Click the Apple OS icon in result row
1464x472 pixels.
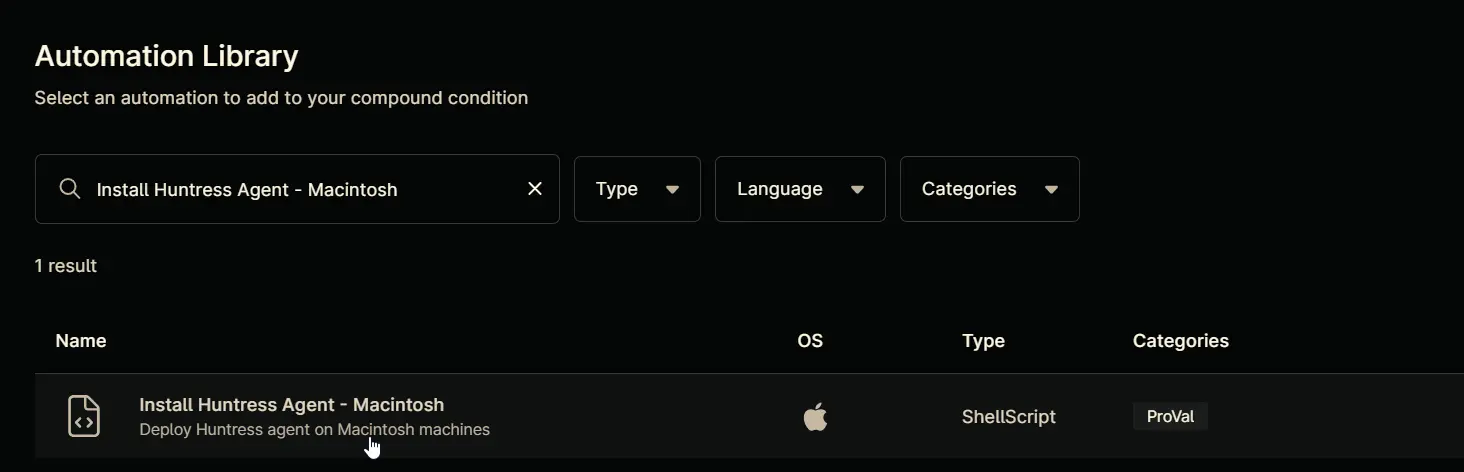tap(816, 416)
